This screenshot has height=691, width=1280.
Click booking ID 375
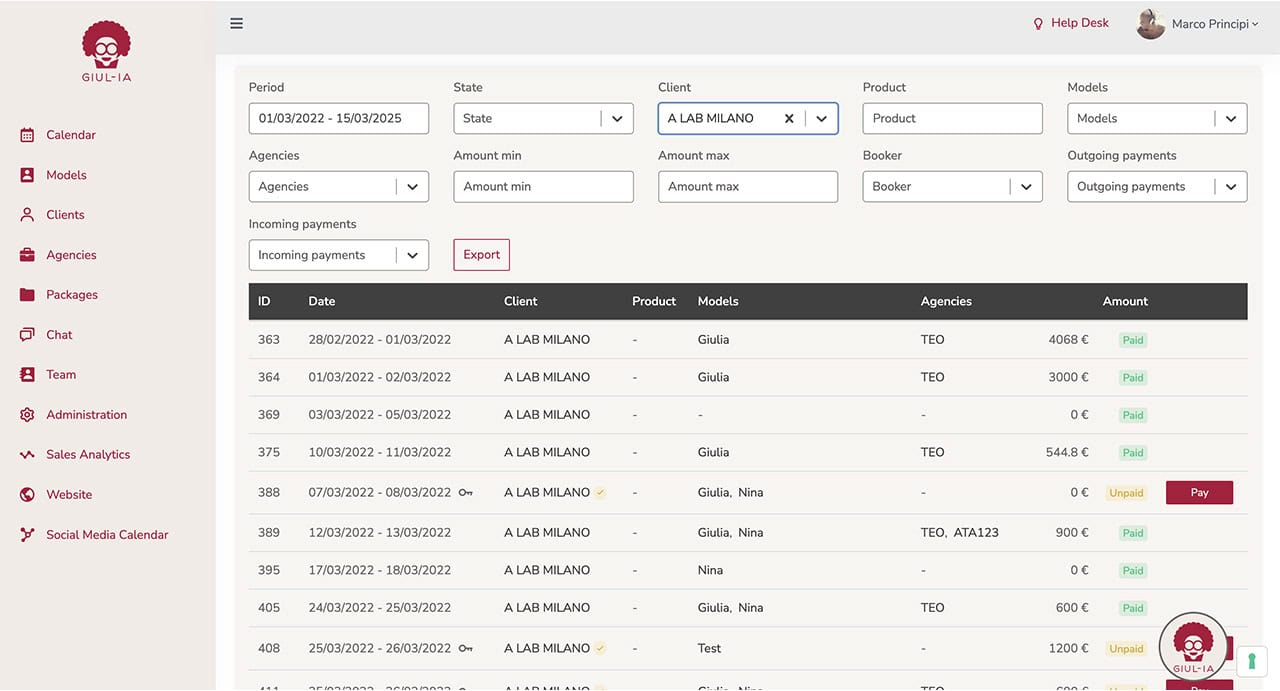(x=269, y=453)
